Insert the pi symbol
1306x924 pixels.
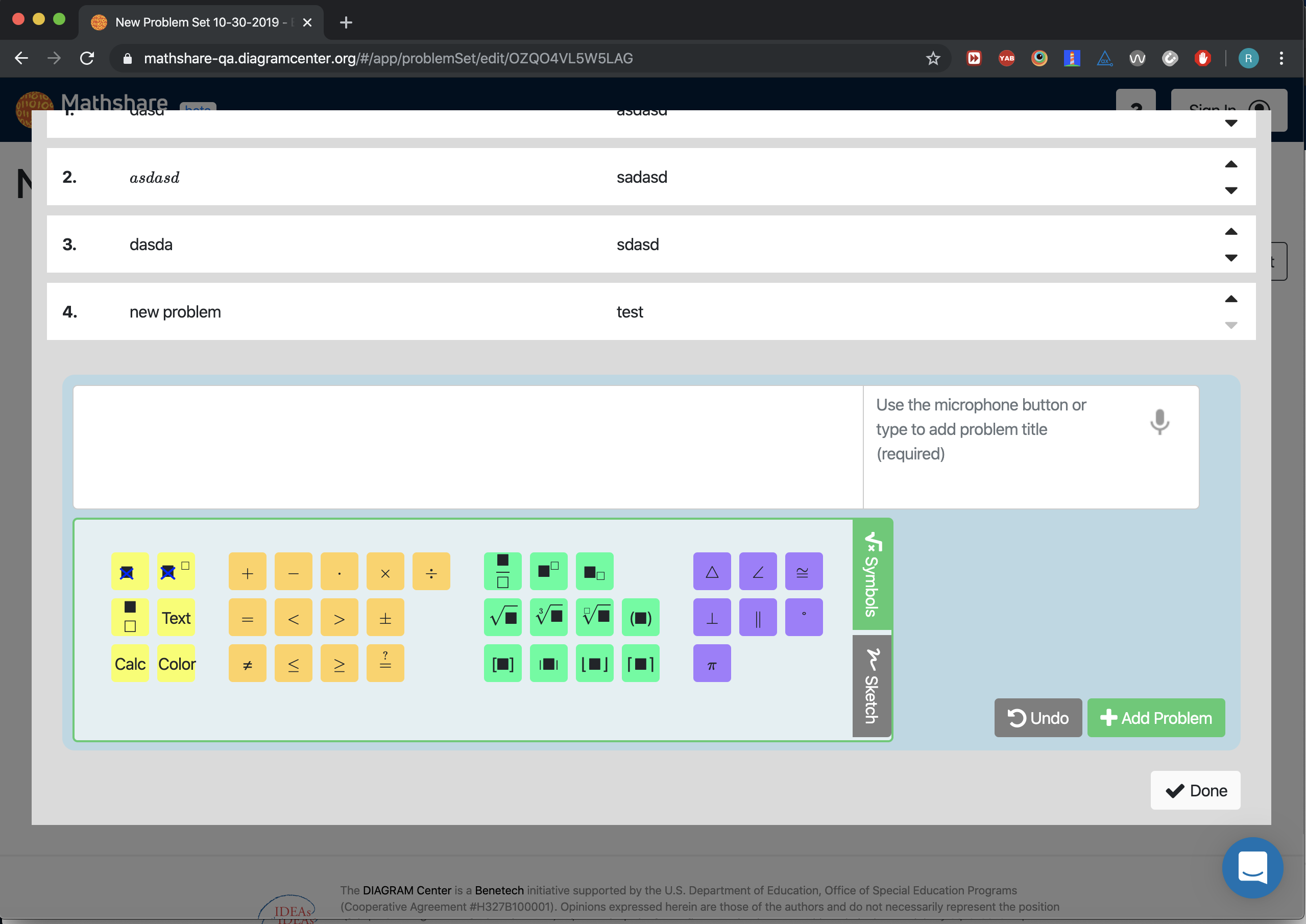(x=712, y=664)
